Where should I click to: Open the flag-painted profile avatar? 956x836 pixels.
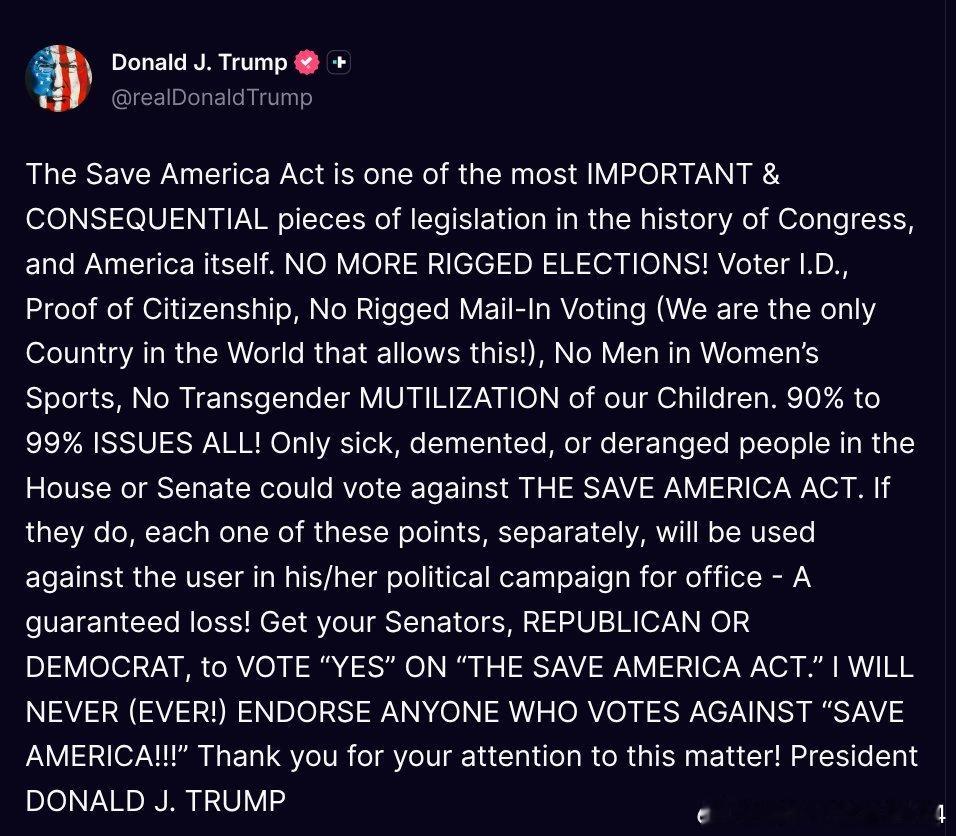59,78
